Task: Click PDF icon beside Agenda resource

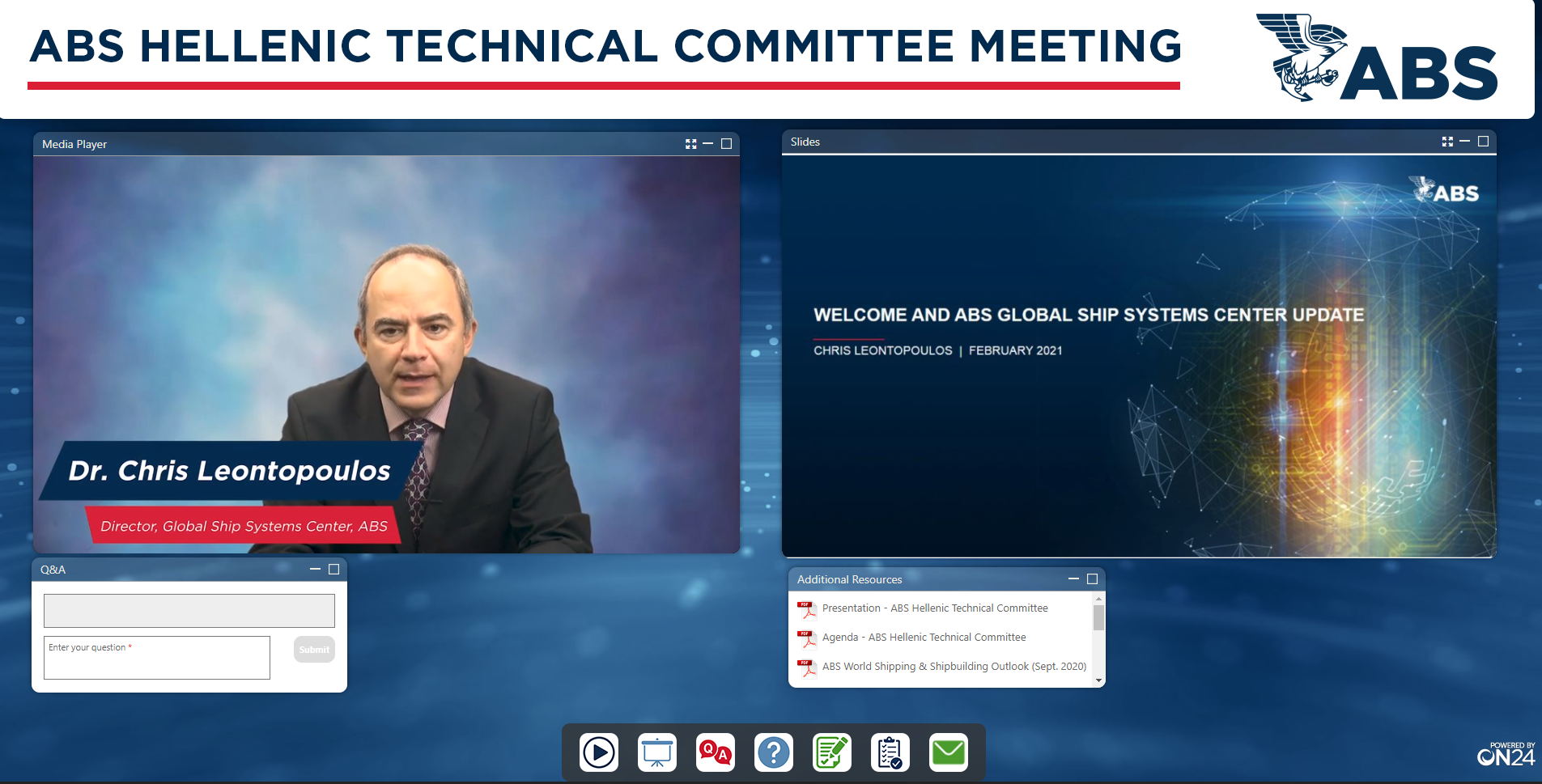Action: (x=807, y=638)
